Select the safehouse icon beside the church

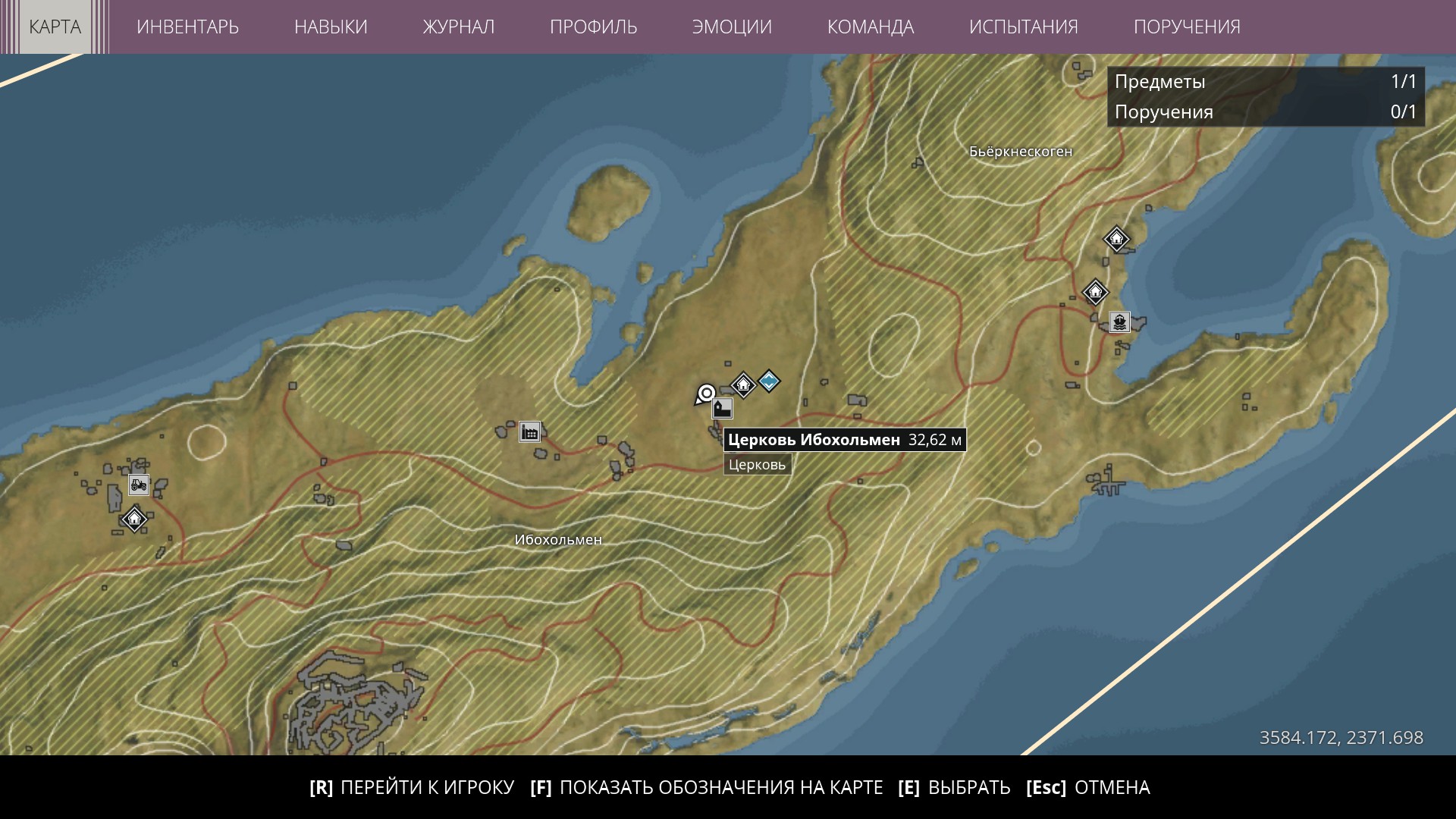click(x=743, y=384)
